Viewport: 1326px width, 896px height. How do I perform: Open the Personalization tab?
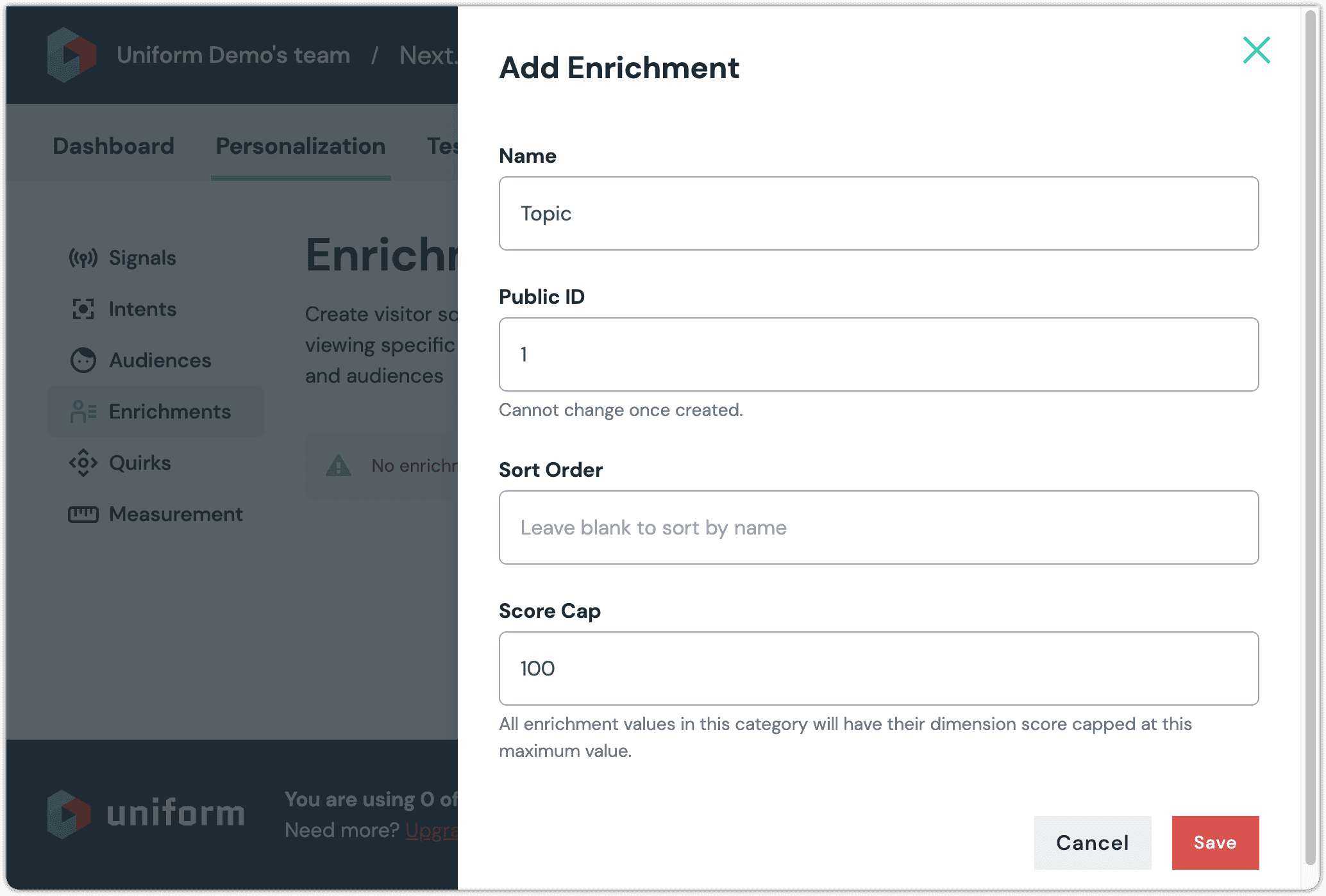301,146
